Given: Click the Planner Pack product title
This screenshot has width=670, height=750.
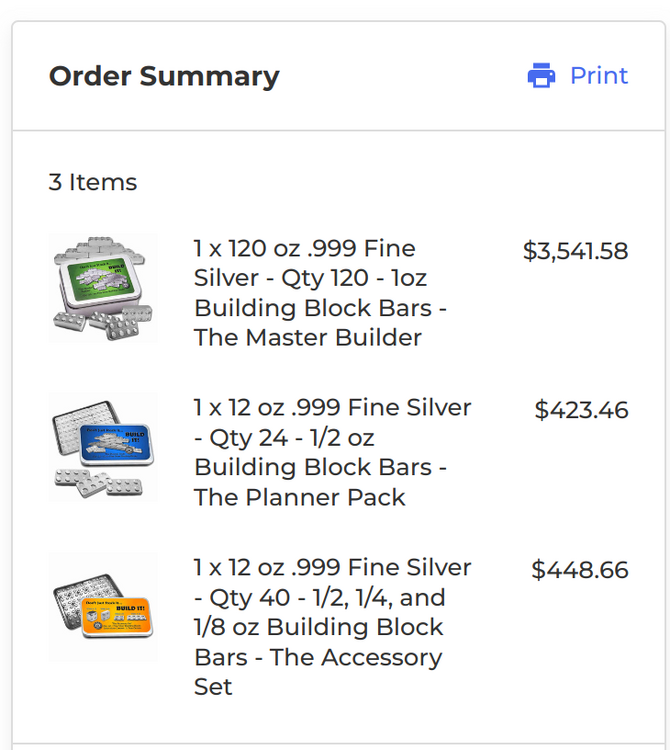Looking at the screenshot, I should pyautogui.click(x=332, y=452).
